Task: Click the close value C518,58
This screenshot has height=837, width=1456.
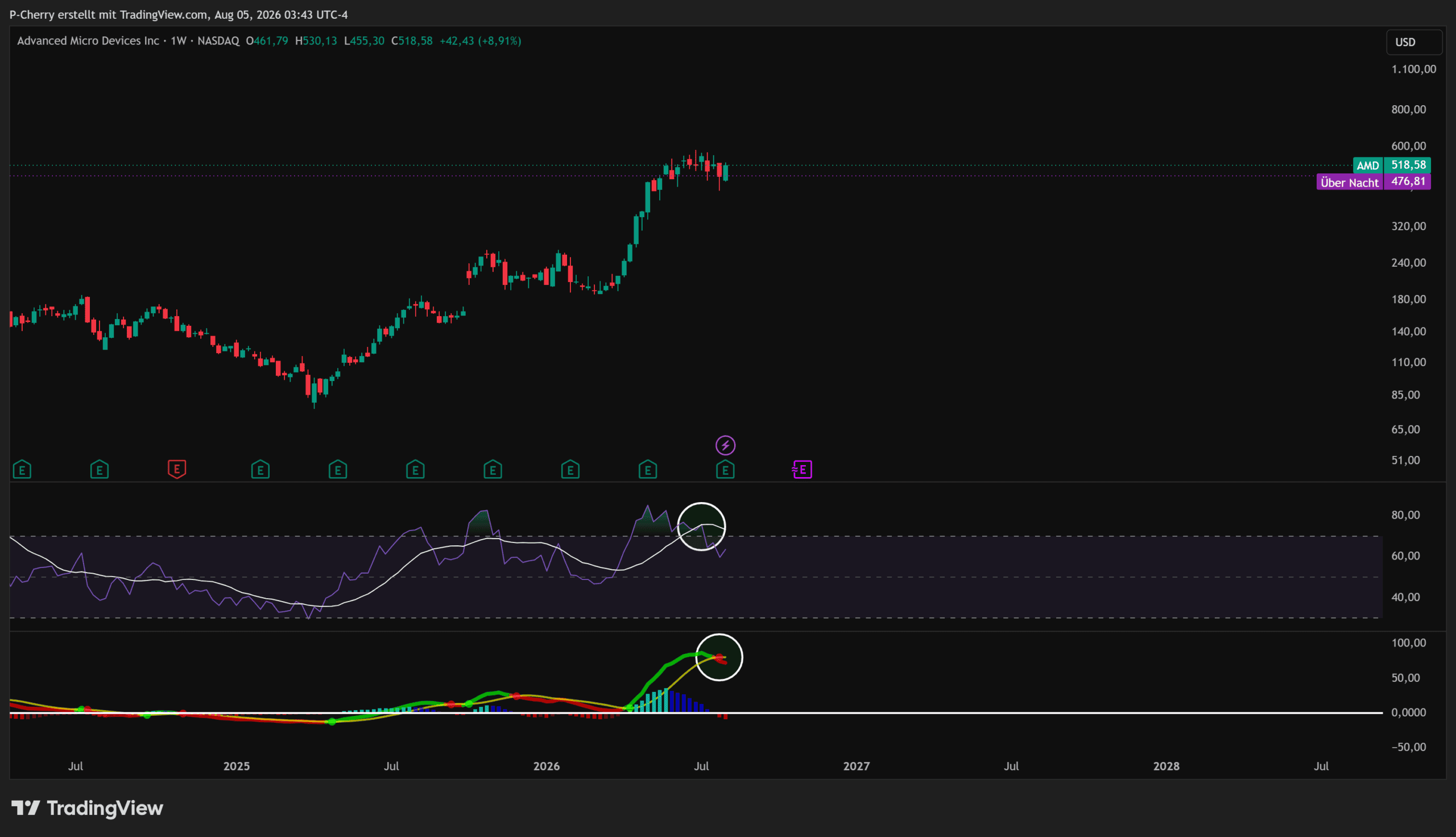Action: (x=412, y=41)
